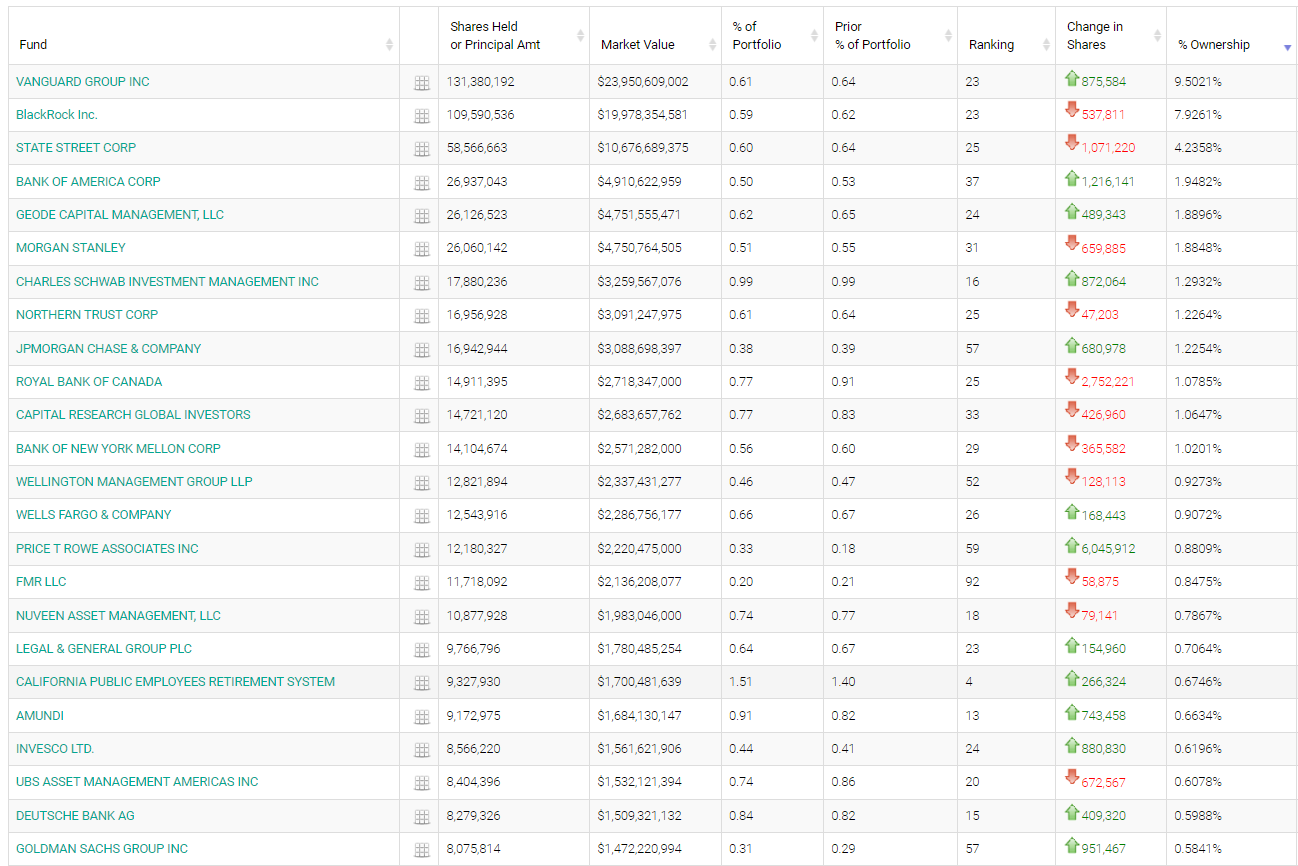Open WELLINGTON MANAGEMENT GROUP LLP link

click(x=134, y=482)
